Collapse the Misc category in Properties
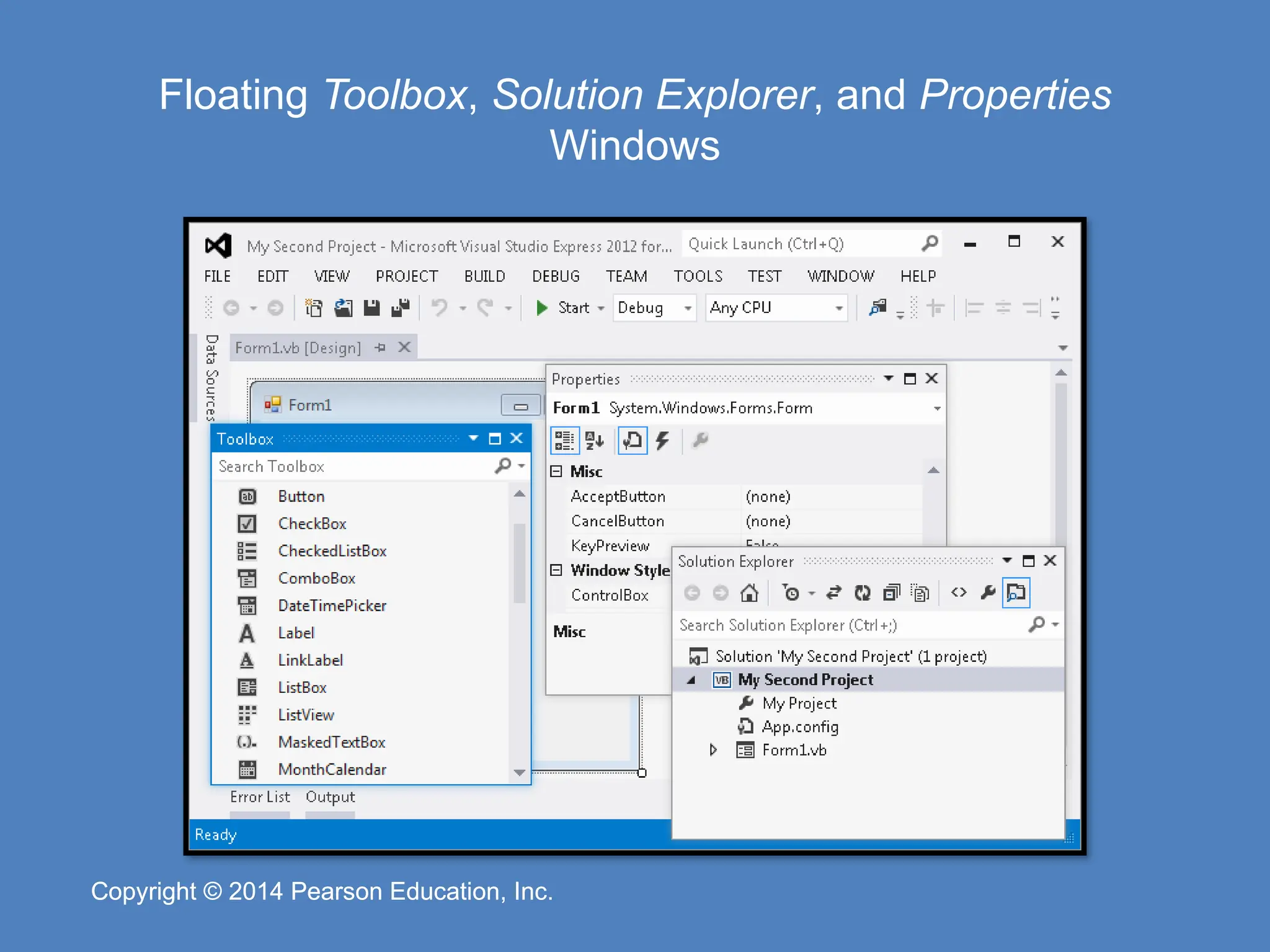The width and height of the screenshot is (1270, 952). [557, 472]
